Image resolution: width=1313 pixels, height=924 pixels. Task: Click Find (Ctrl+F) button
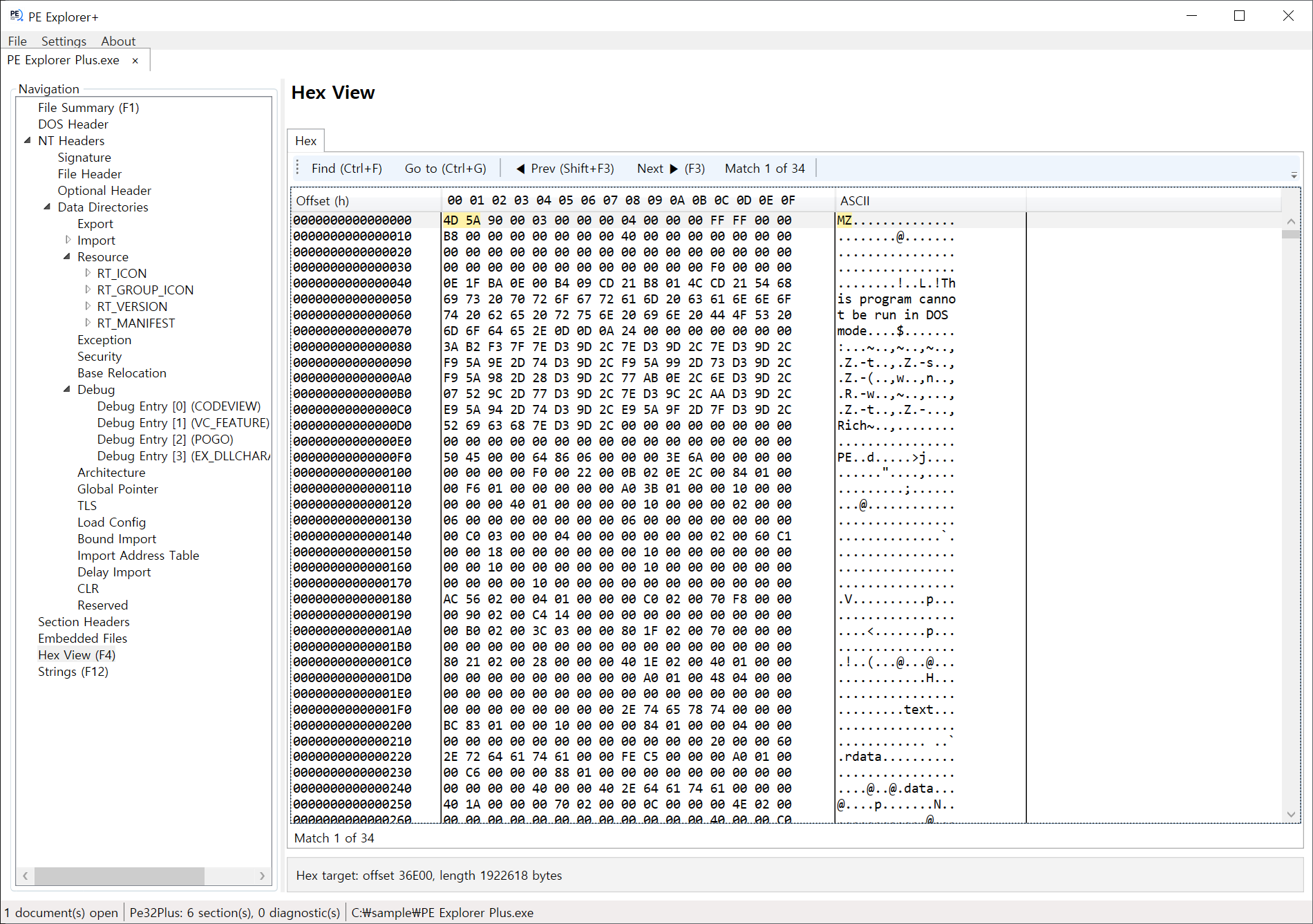point(347,169)
